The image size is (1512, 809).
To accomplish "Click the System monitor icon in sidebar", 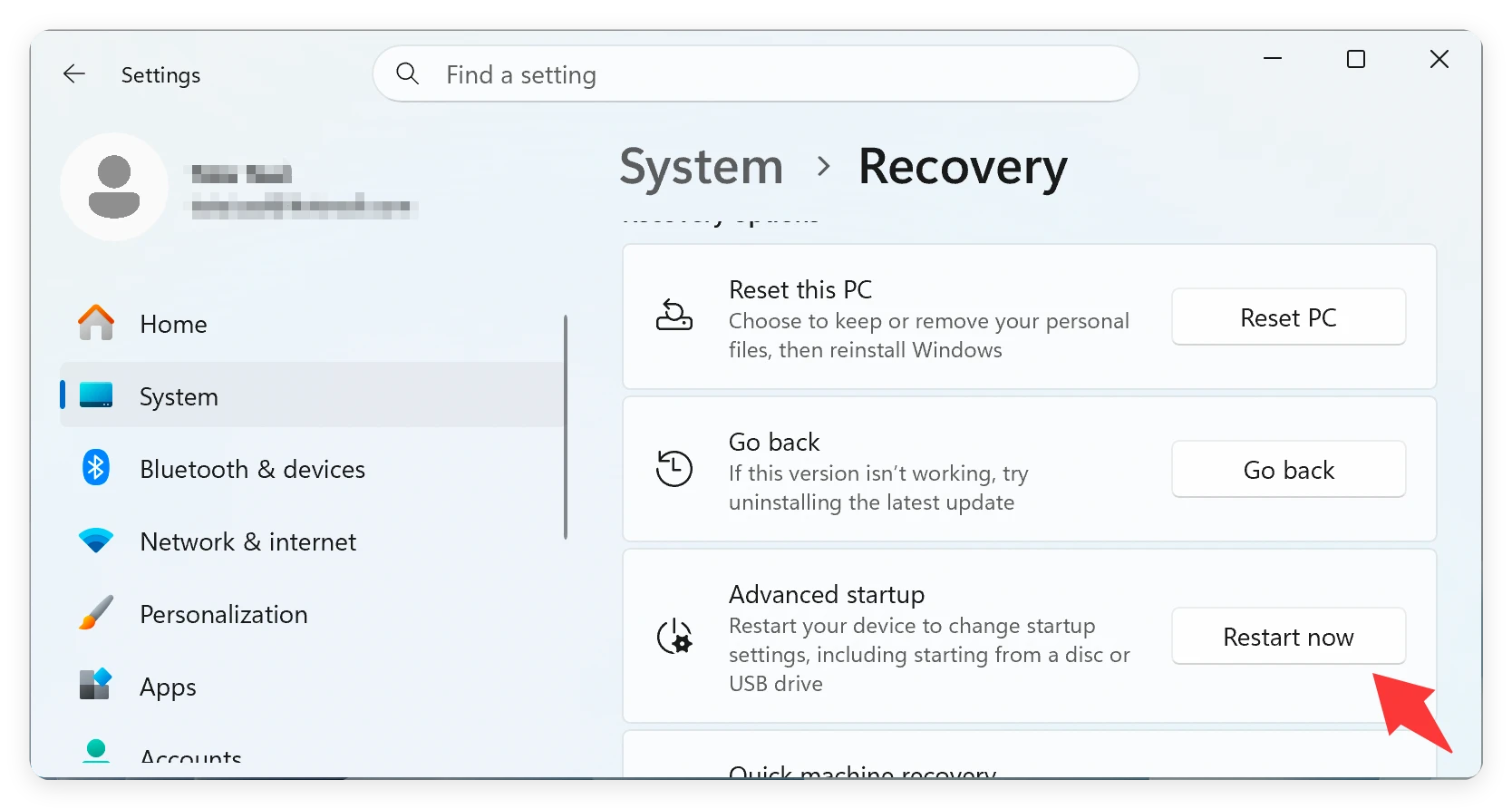I will [x=96, y=395].
